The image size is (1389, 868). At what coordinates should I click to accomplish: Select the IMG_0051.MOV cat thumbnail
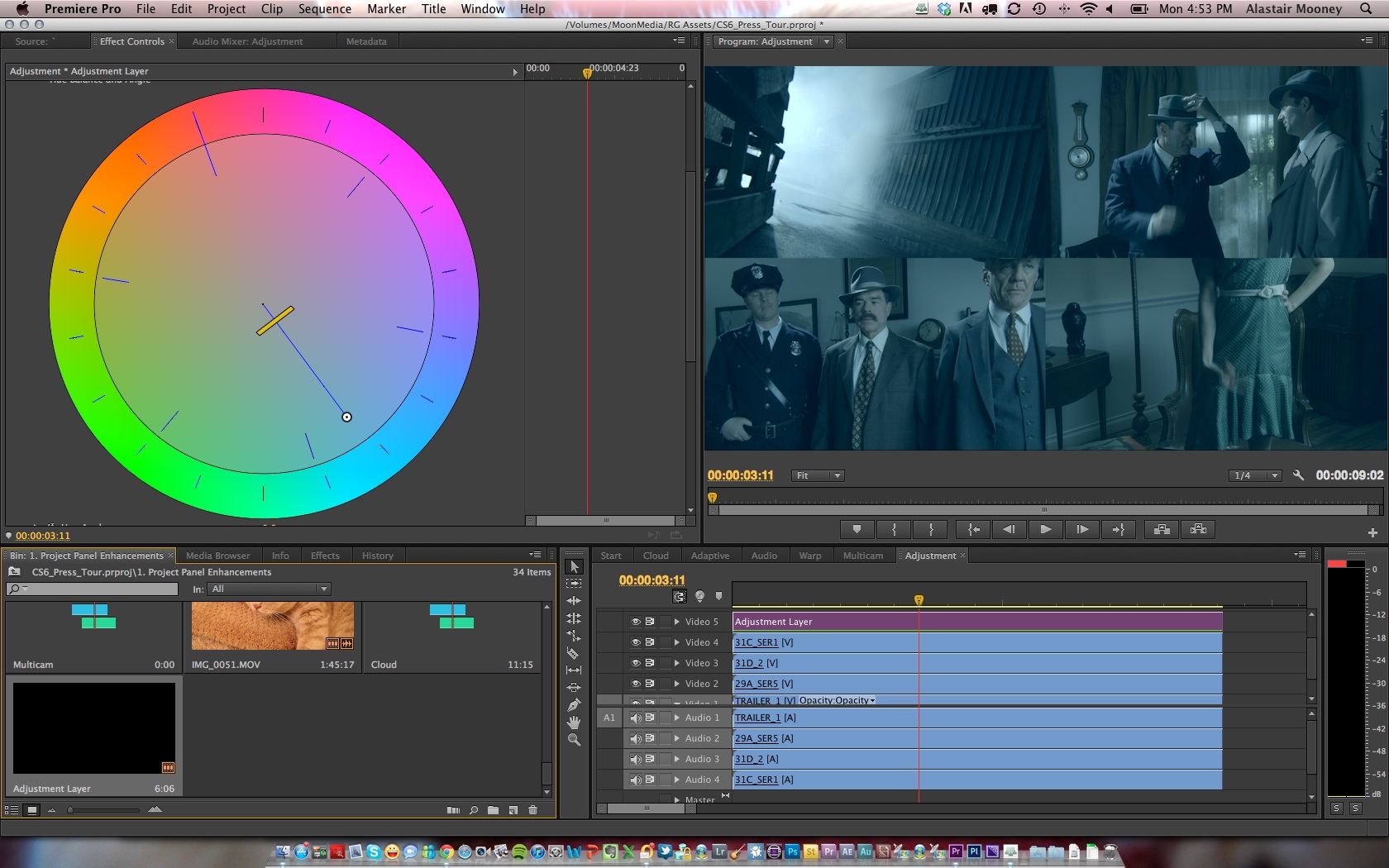pyautogui.click(x=272, y=626)
